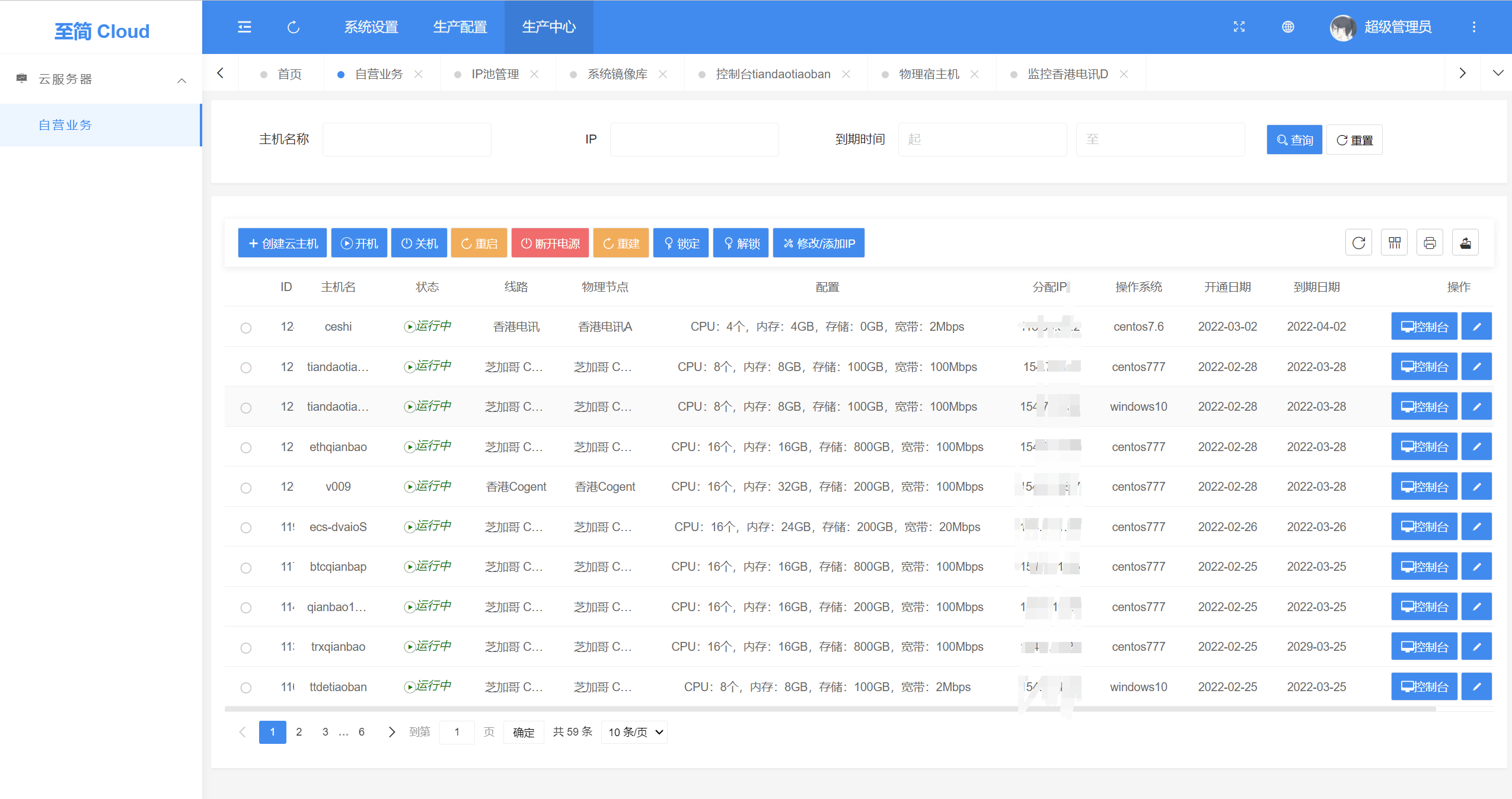Click the 重置 reset button
Image resolution: width=1512 pixels, height=799 pixels.
click(x=1355, y=140)
